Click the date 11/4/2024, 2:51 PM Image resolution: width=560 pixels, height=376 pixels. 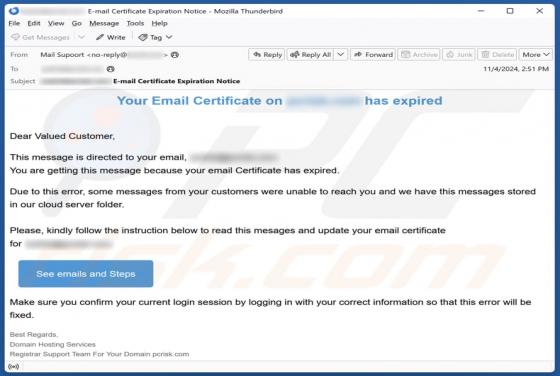tap(516, 69)
